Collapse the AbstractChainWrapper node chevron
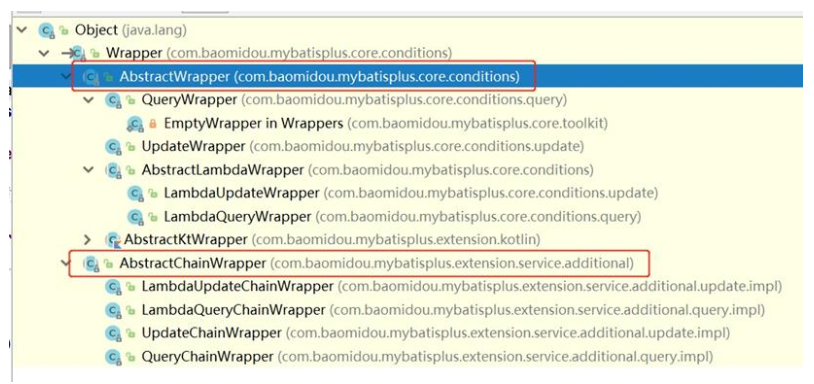The image size is (814, 384). coord(65,263)
